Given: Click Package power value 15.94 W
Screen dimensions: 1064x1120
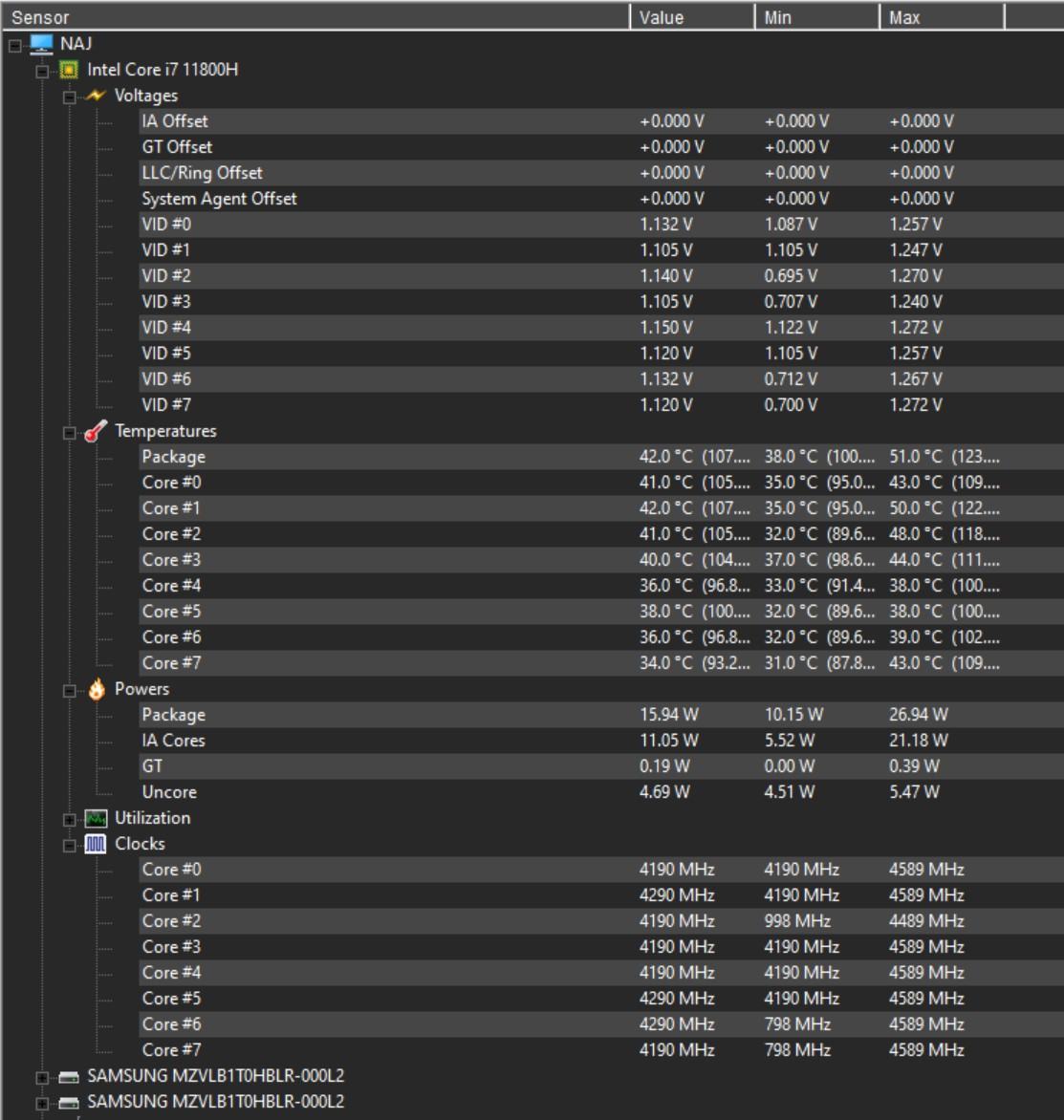Looking at the screenshot, I should pyautogui.click(x=669, y=715).
